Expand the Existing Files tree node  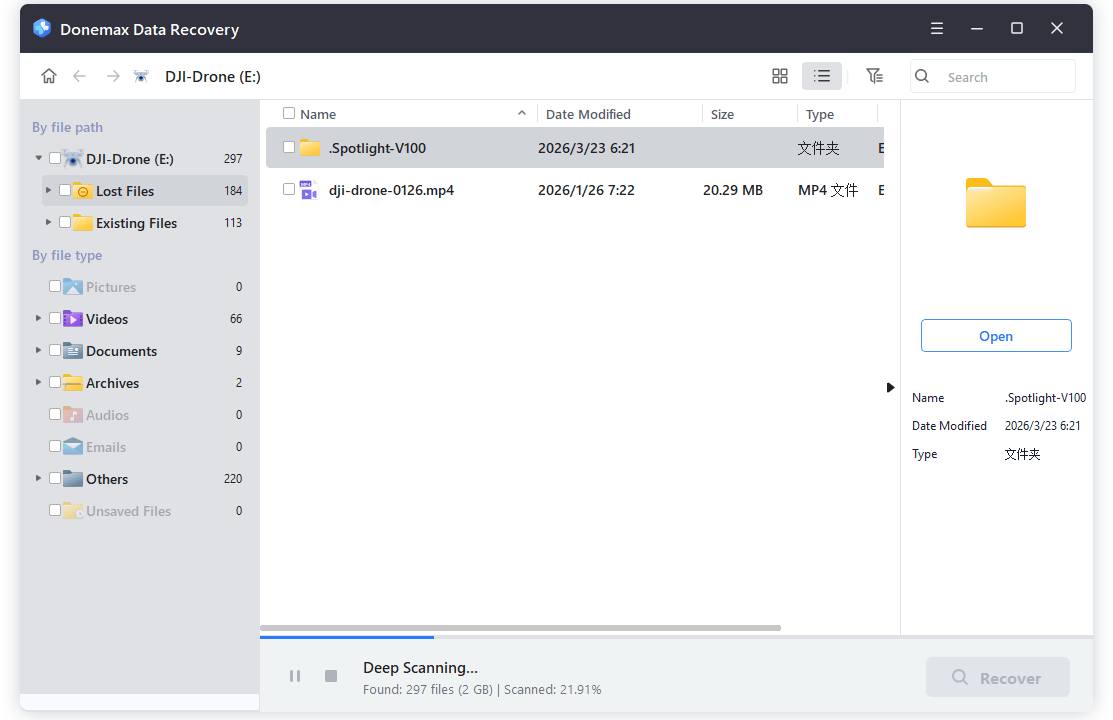click(48, 222)
